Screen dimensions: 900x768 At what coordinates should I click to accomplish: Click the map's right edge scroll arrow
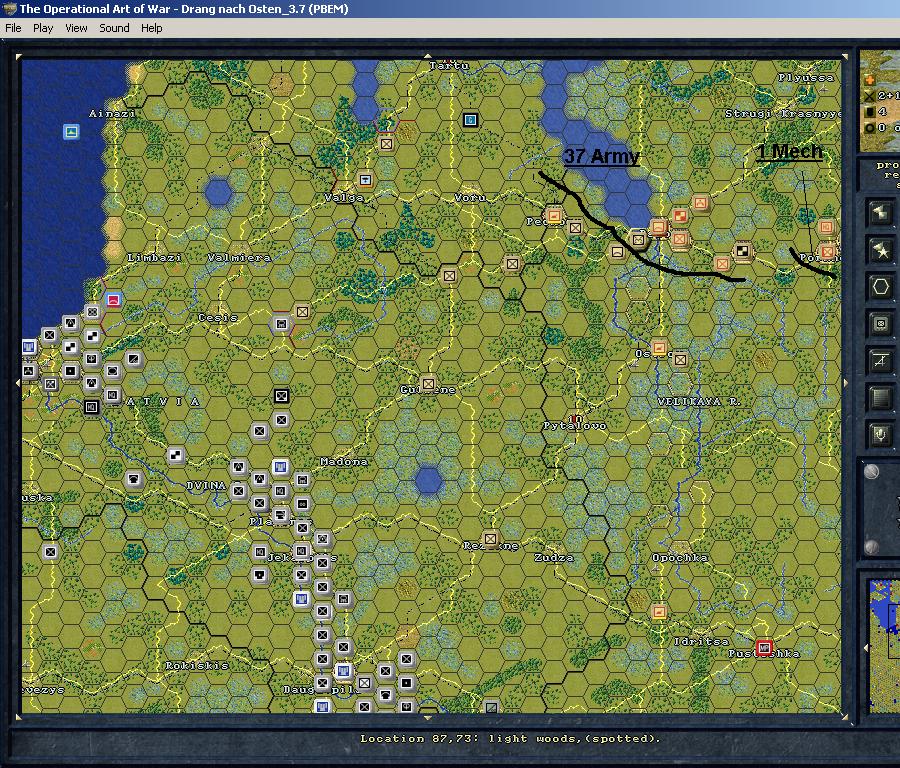click(x=845, y=383)
